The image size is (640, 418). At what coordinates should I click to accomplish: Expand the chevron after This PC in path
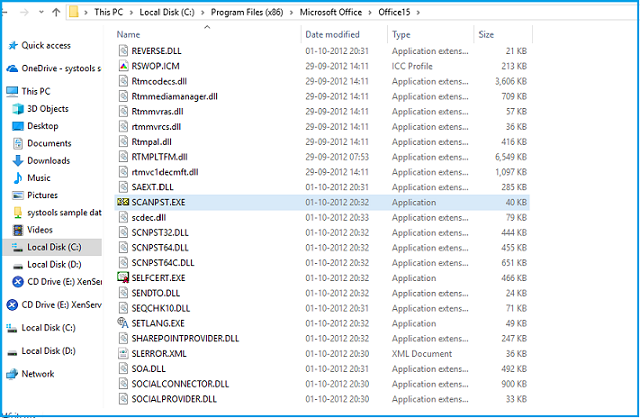tap(131, 12)
